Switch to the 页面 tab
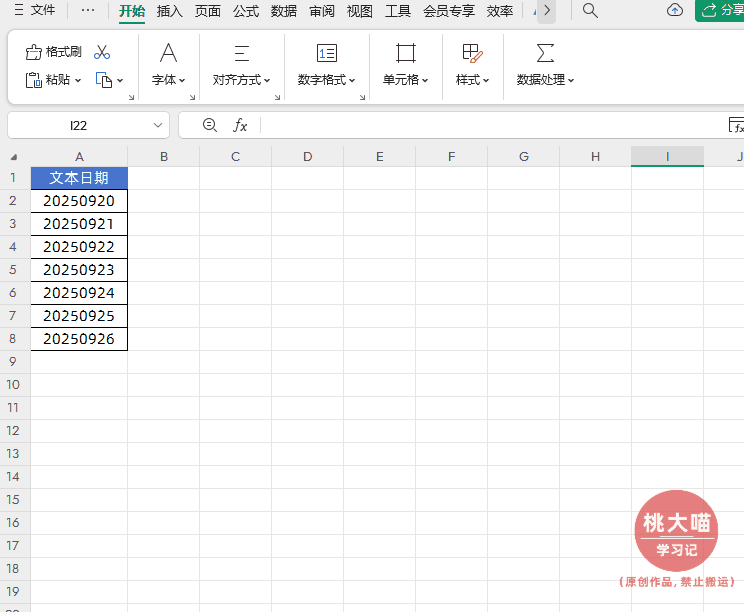The image size is (744, 612). [207, 10]
